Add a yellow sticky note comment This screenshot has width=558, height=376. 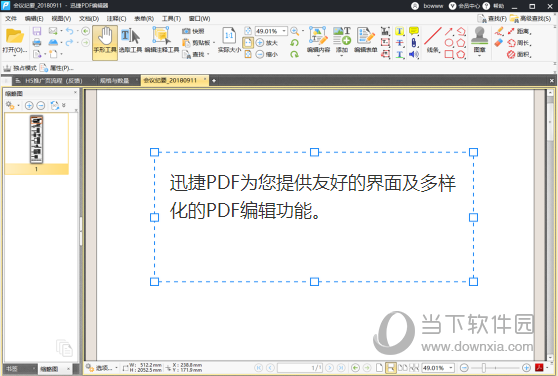click(x=414, y=31)
